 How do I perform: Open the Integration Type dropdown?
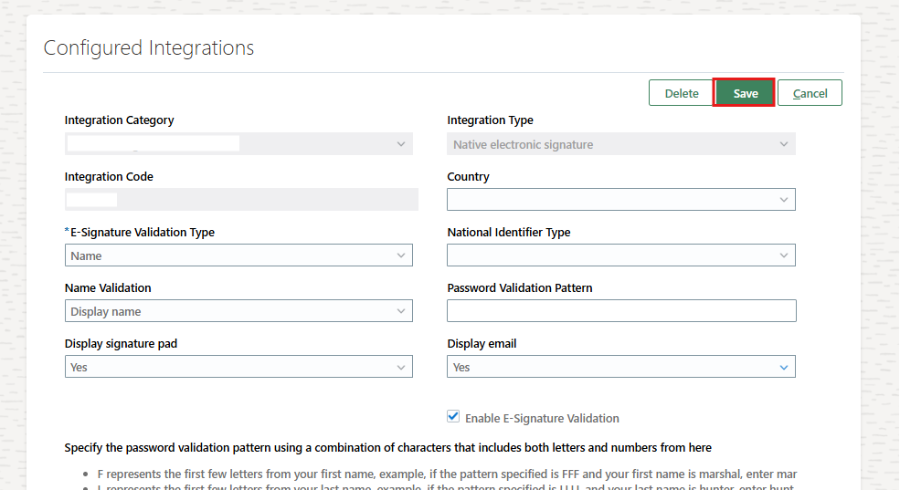[621, 144]
